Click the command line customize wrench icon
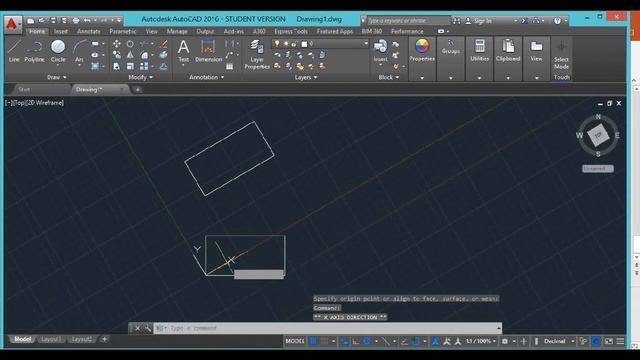This screenshot has width=640, height=360. [147, 328]
